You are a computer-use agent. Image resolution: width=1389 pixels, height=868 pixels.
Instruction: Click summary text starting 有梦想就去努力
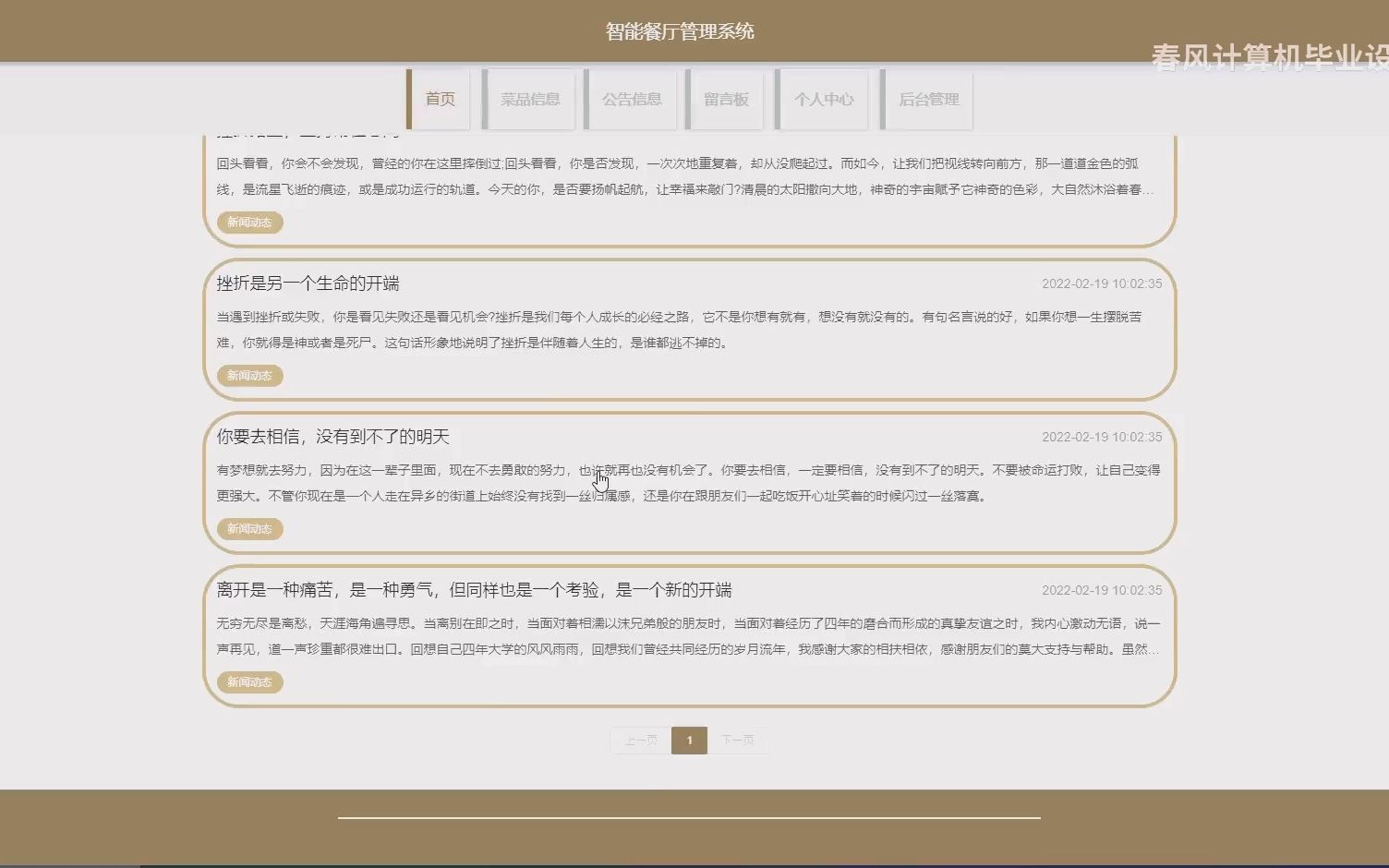[x=688, y=483]
